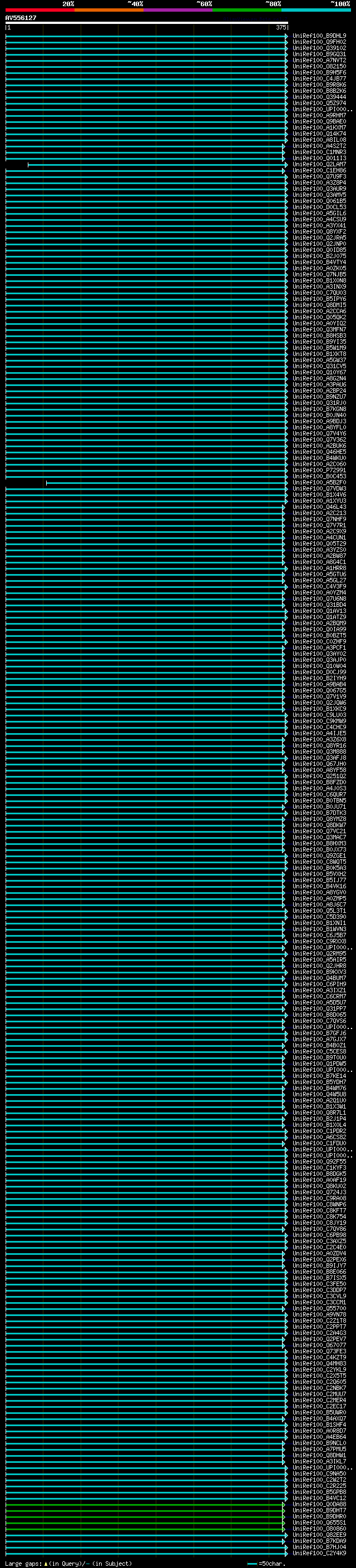Select the UniRef100_B7KDA9 label

tap(319, 1541)
